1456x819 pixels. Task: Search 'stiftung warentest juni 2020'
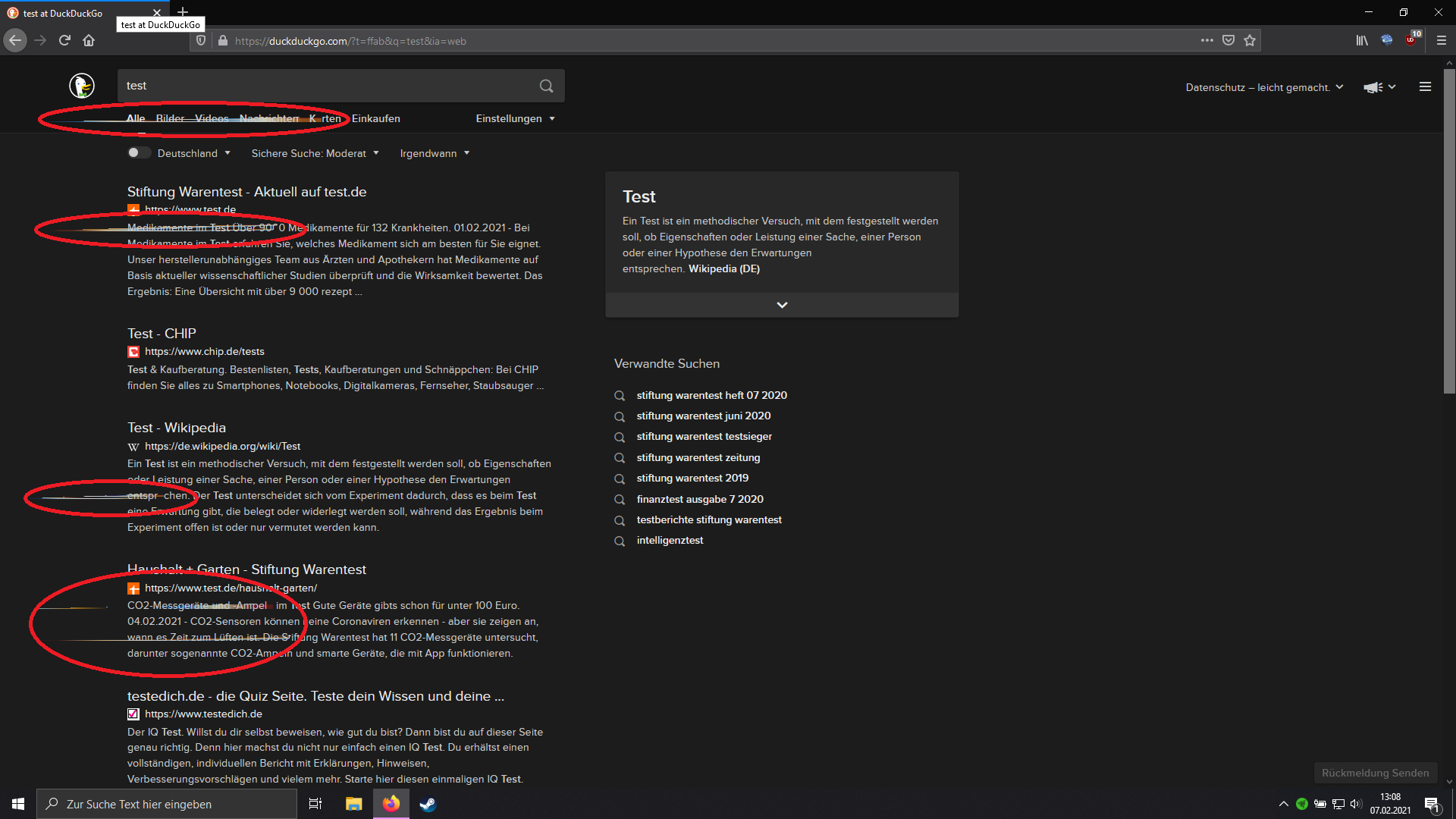coord(704,416)
